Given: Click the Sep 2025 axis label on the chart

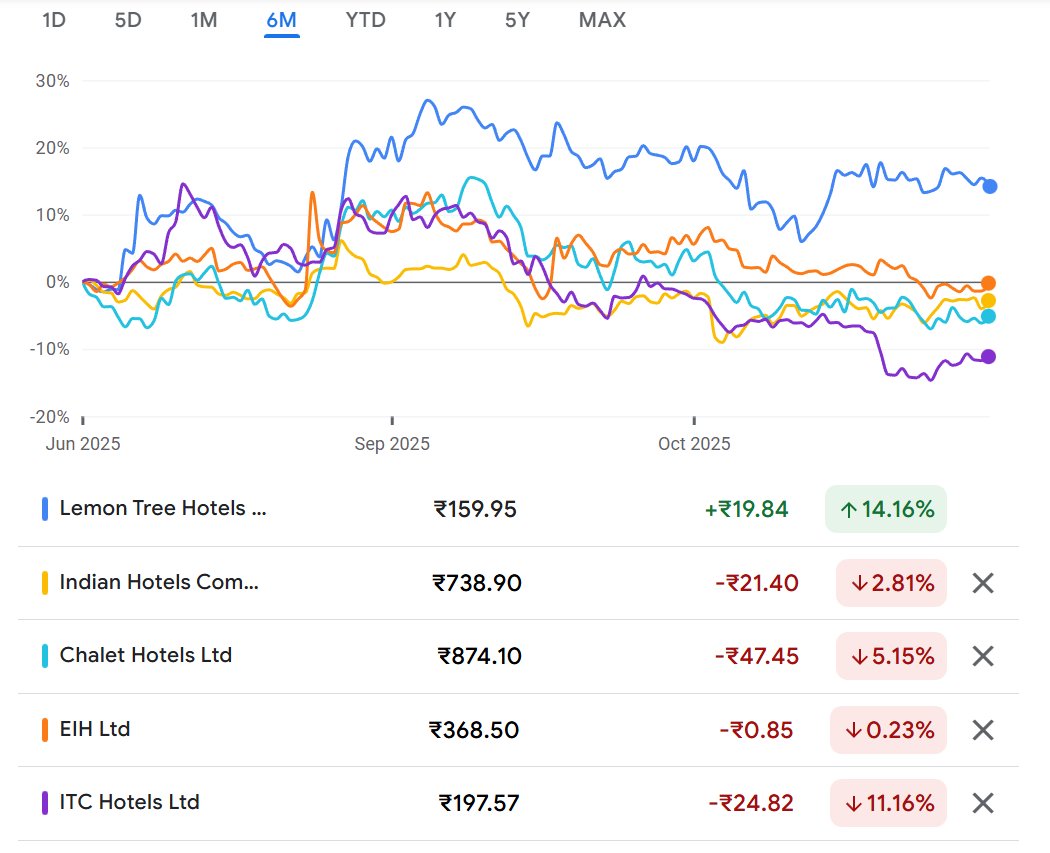Looking at the screenshot, I should point(392,443).
